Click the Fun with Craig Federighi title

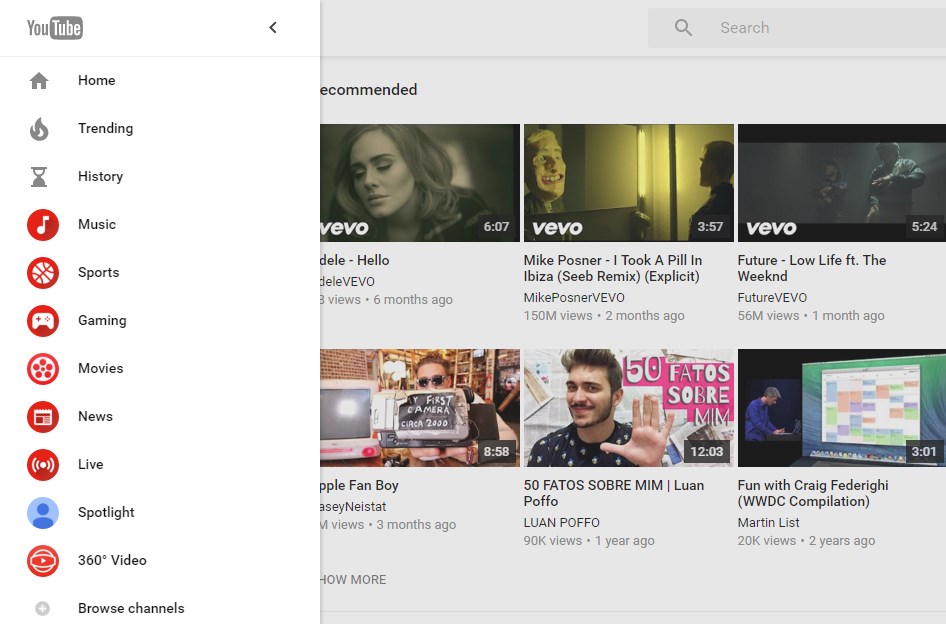point(813,493)
